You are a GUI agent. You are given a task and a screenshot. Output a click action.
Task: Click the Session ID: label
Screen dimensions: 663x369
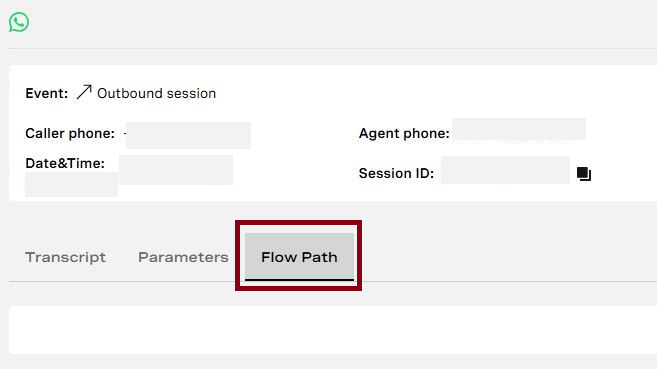coord(396,173)
